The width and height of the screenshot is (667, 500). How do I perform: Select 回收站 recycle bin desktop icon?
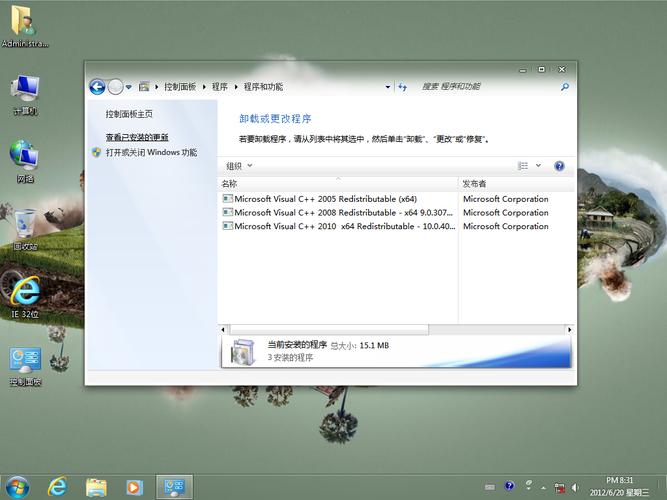tap(25, 229)
